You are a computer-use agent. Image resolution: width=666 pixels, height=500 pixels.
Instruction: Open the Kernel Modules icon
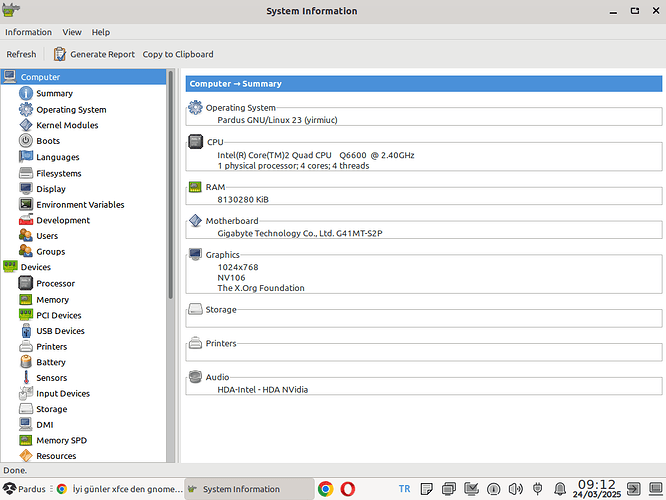click(x=26, y=125)
